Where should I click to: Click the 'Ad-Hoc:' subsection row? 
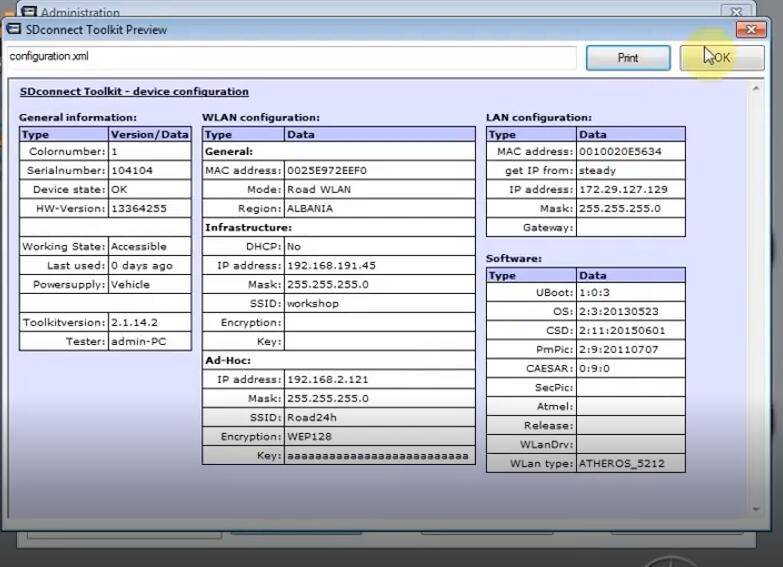(339, 360)
